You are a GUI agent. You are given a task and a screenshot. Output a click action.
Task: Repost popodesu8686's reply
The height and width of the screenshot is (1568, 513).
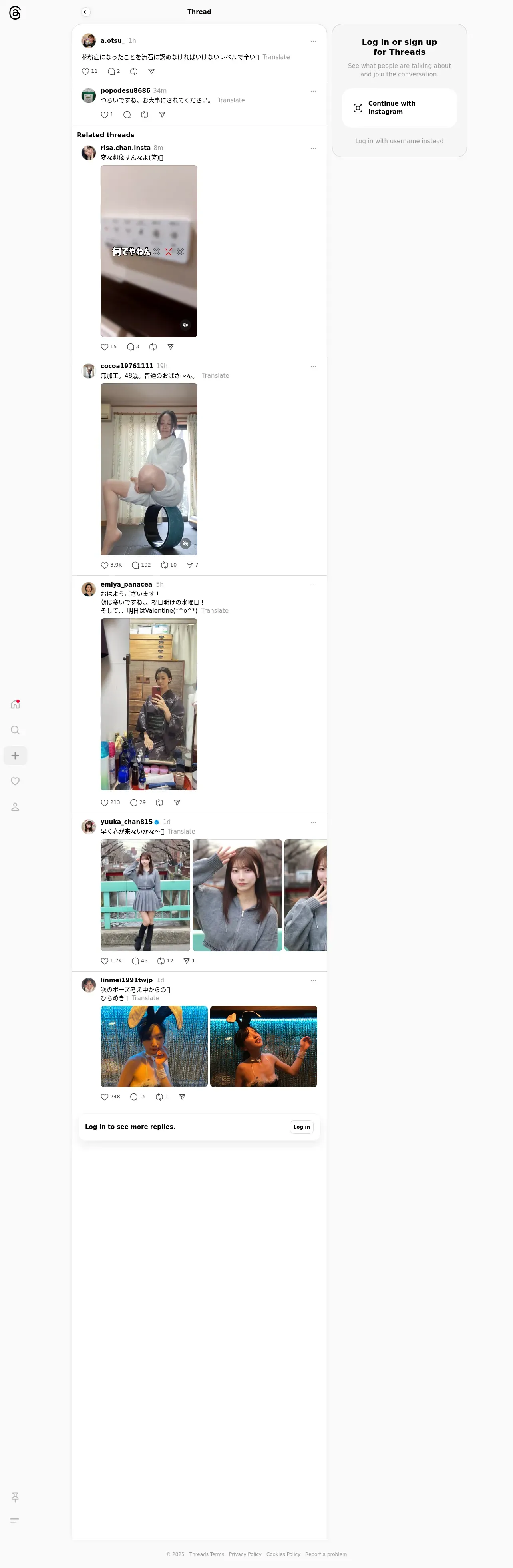[145, 114]
